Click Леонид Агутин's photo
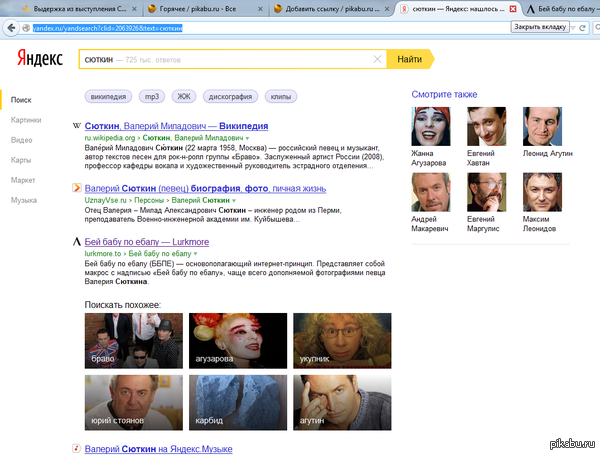The image size is (600, 455). 542,126
